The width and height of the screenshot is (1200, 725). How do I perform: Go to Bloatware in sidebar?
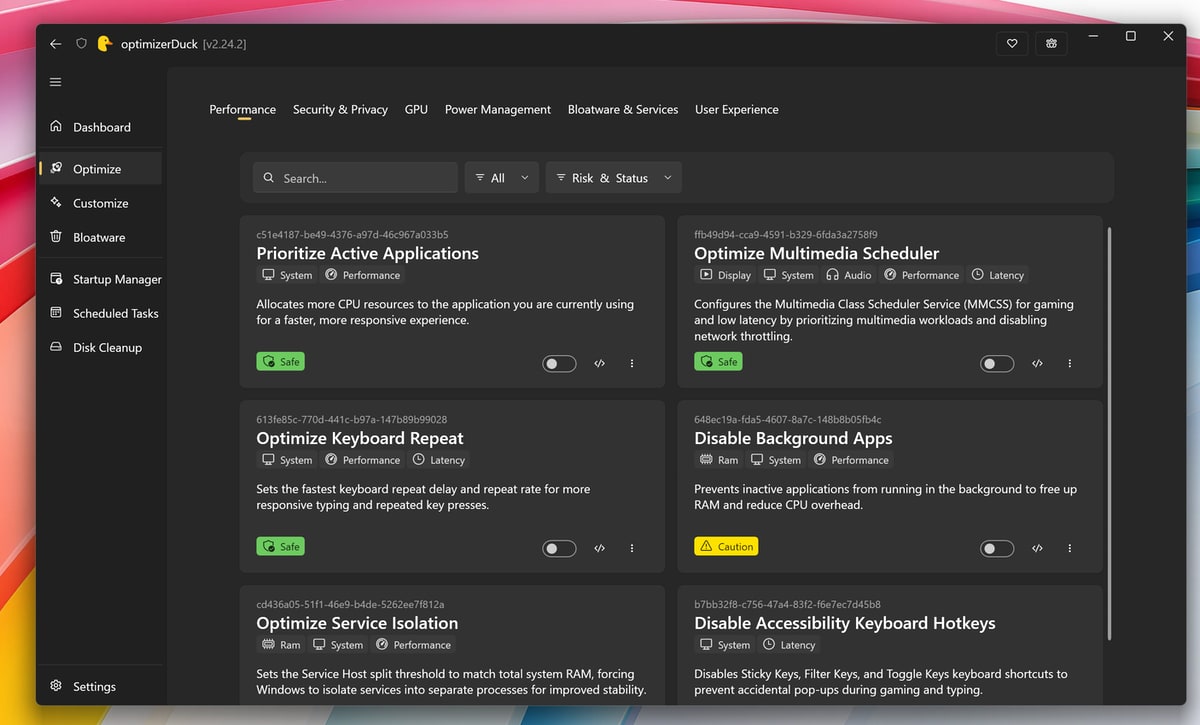click(x=100, y=237)
